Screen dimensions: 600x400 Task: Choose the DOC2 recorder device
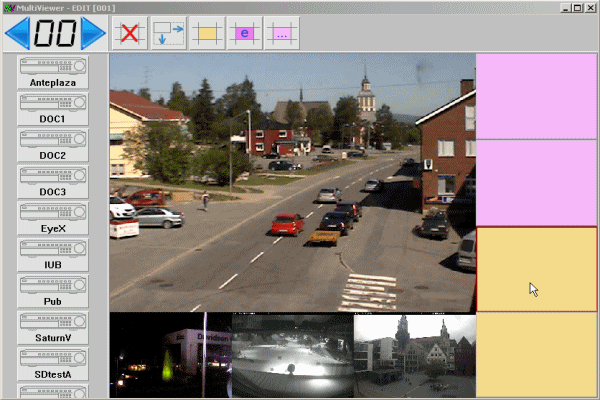pyautogui.click(x=53, y=145)
